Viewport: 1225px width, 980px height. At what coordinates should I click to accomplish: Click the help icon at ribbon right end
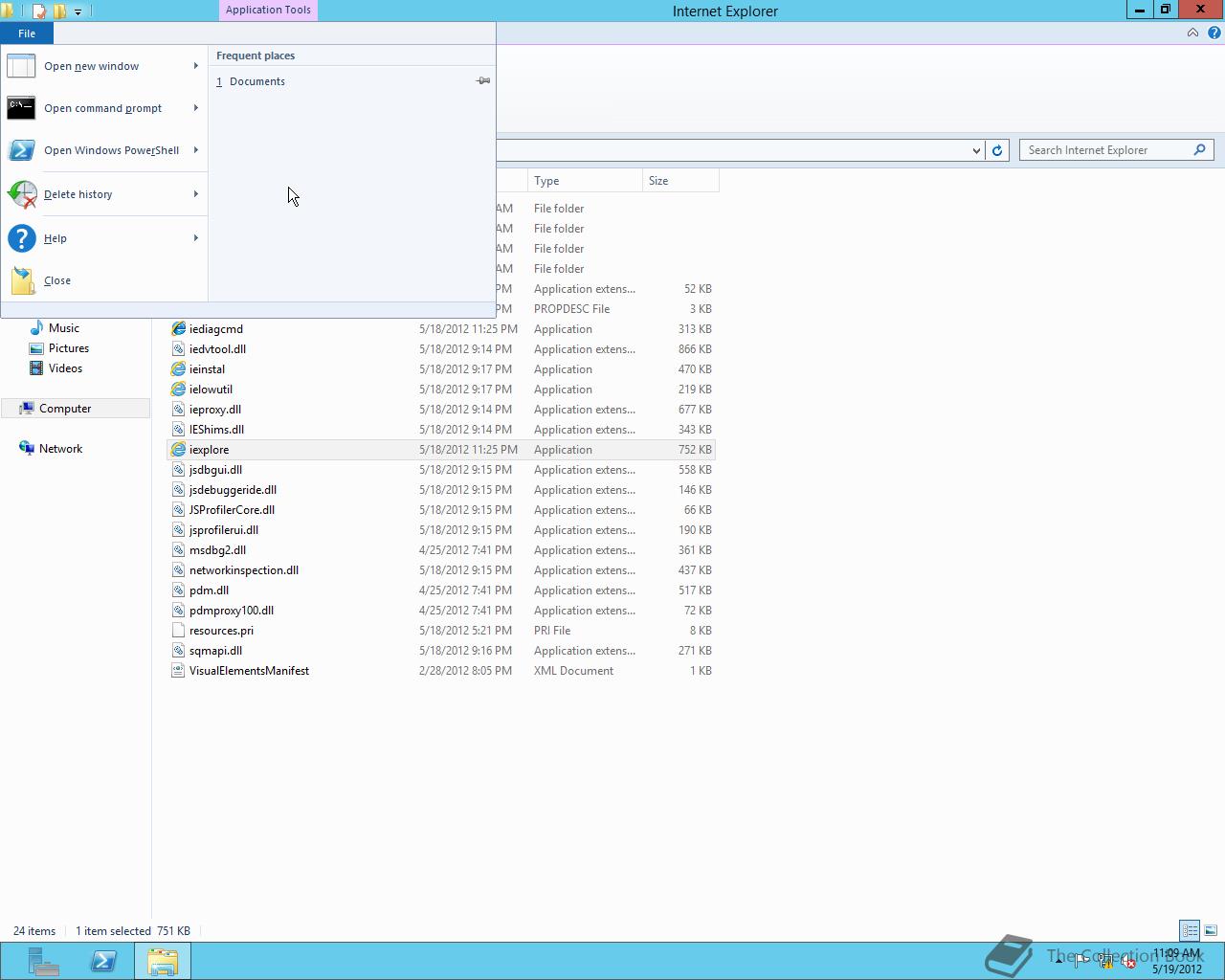pyautogui.click(x=1214, y=33)
